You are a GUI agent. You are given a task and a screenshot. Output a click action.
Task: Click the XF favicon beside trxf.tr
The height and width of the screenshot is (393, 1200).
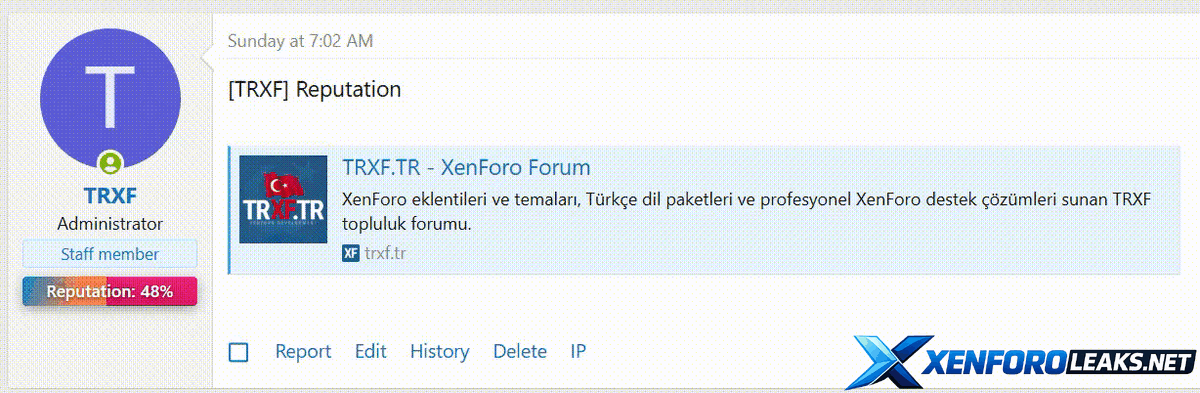pyautogui.click(x=350, y=253)
